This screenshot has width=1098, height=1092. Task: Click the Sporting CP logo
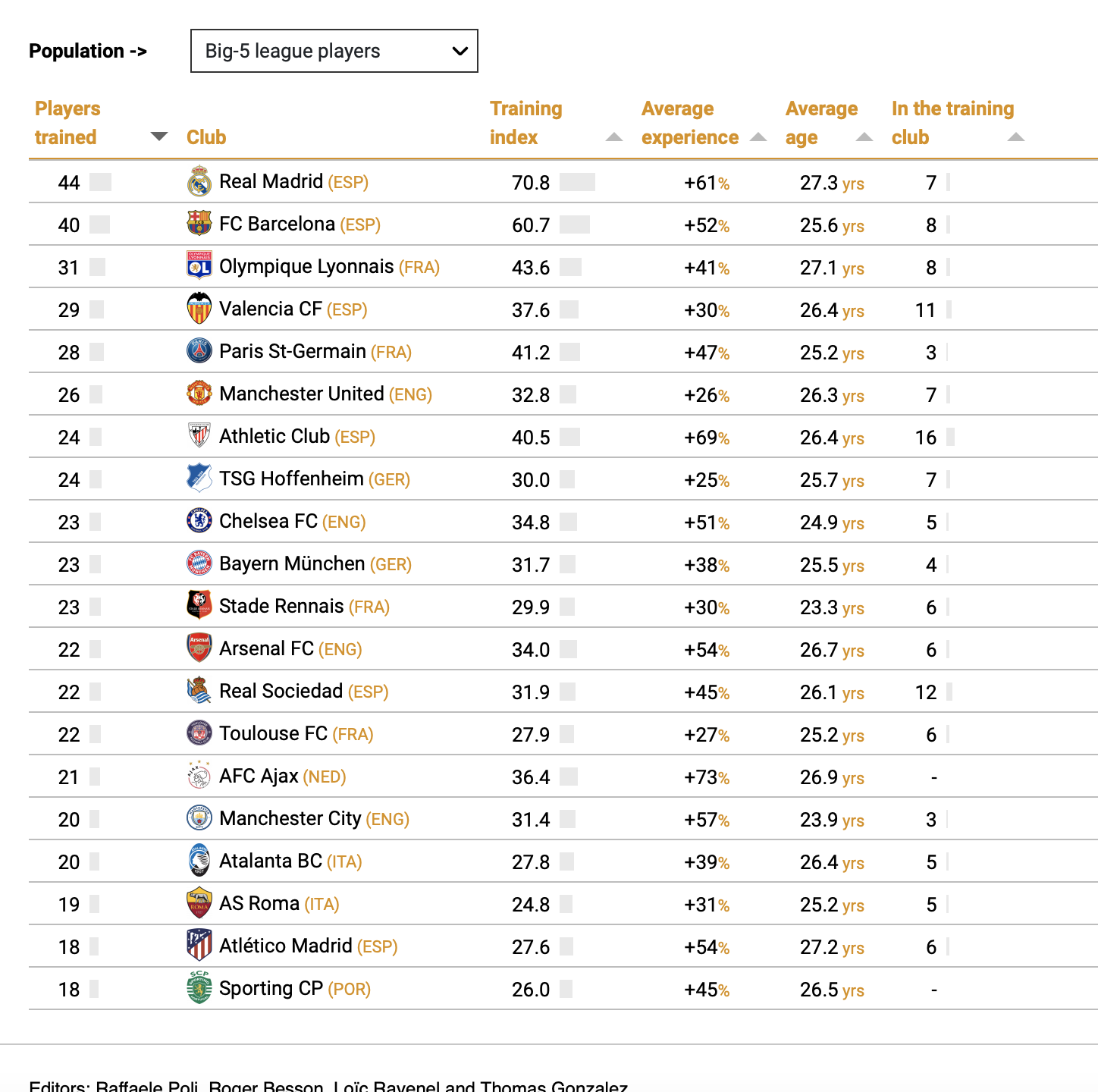click(199, 988)
